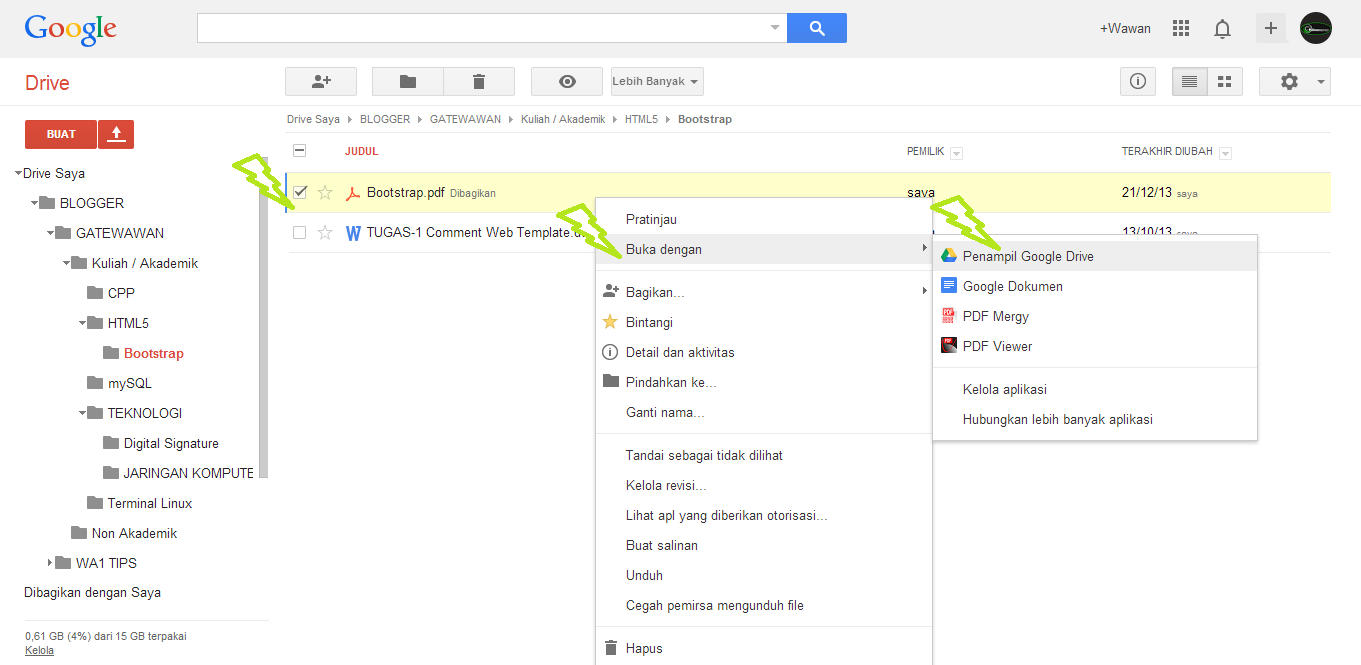Open the info details pane icon
The width and height of the screenshot is (1361, 665).
pyautogui.click(x=1138, y=81)
